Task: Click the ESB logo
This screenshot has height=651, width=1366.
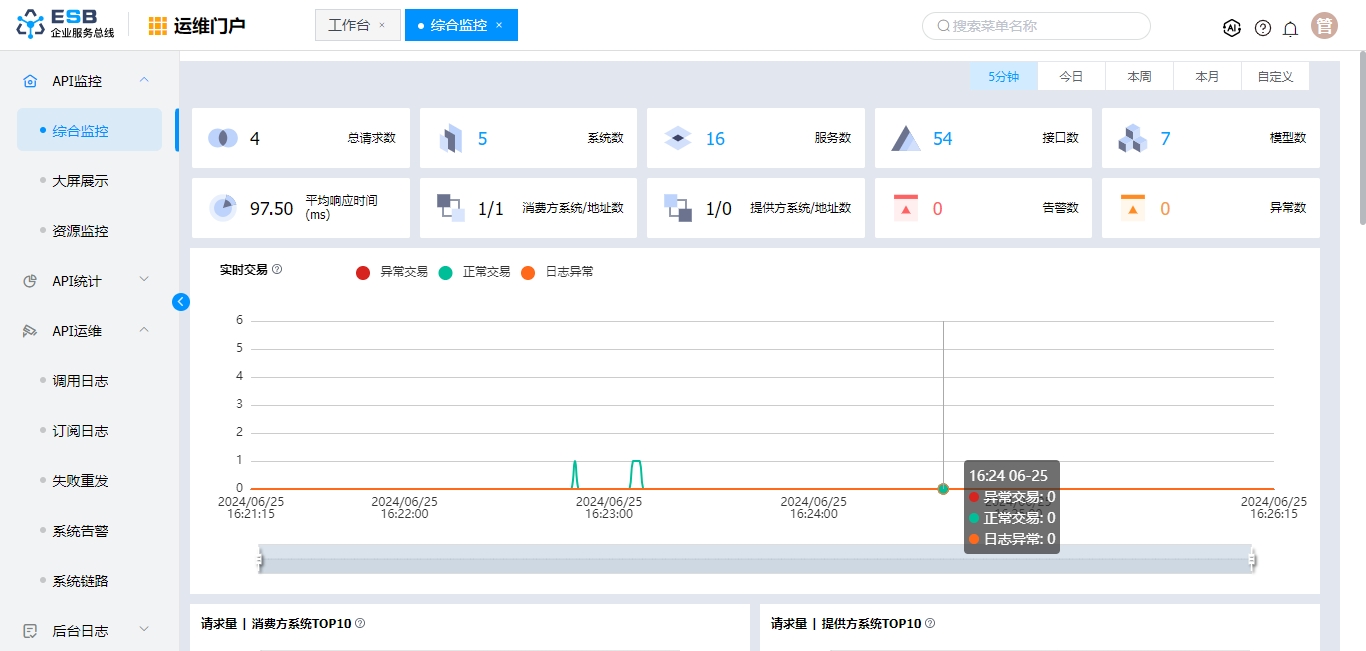Action: tap(66, 24)
